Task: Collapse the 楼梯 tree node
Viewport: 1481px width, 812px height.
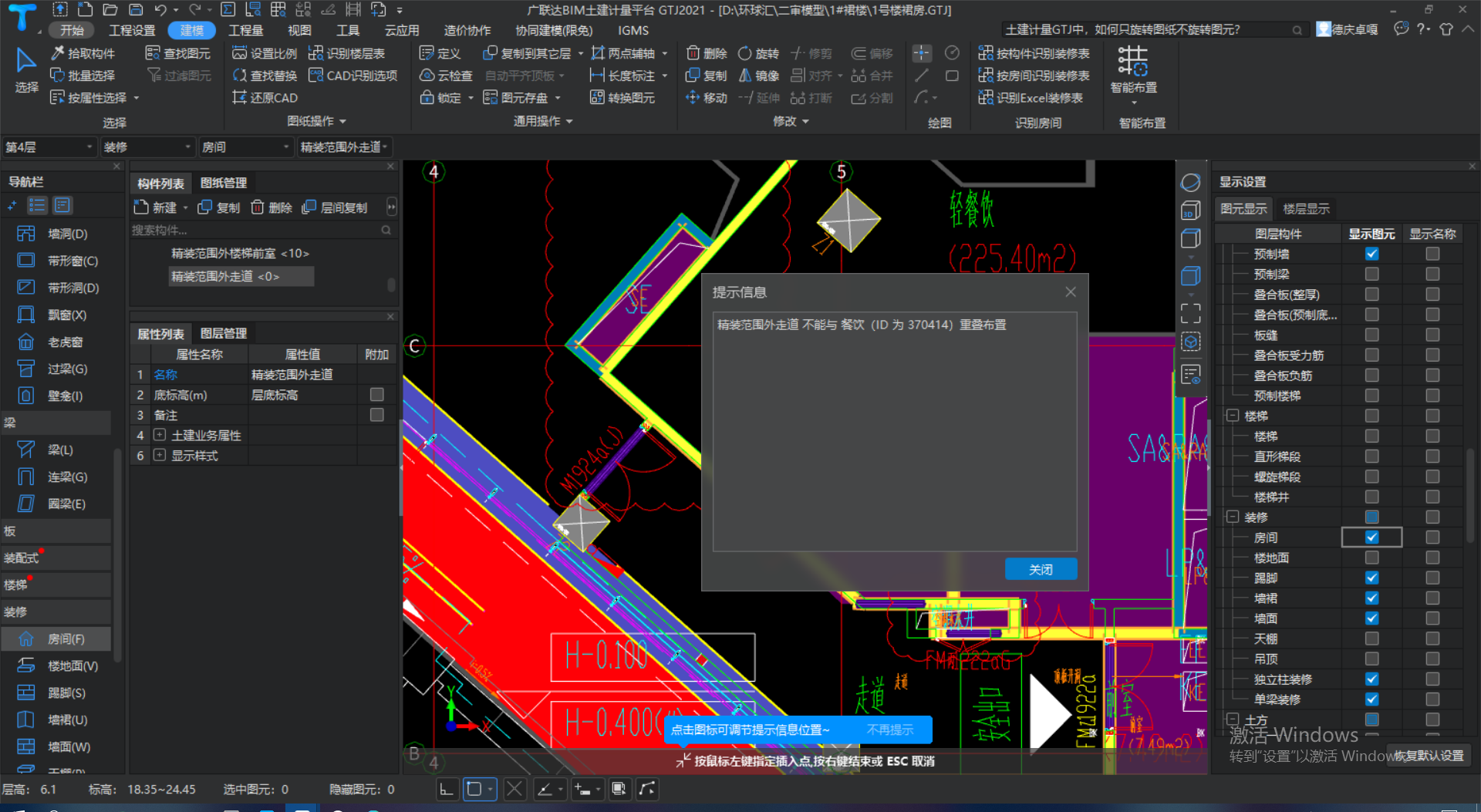Action: pyautogui.click(x=1233, y=416)
